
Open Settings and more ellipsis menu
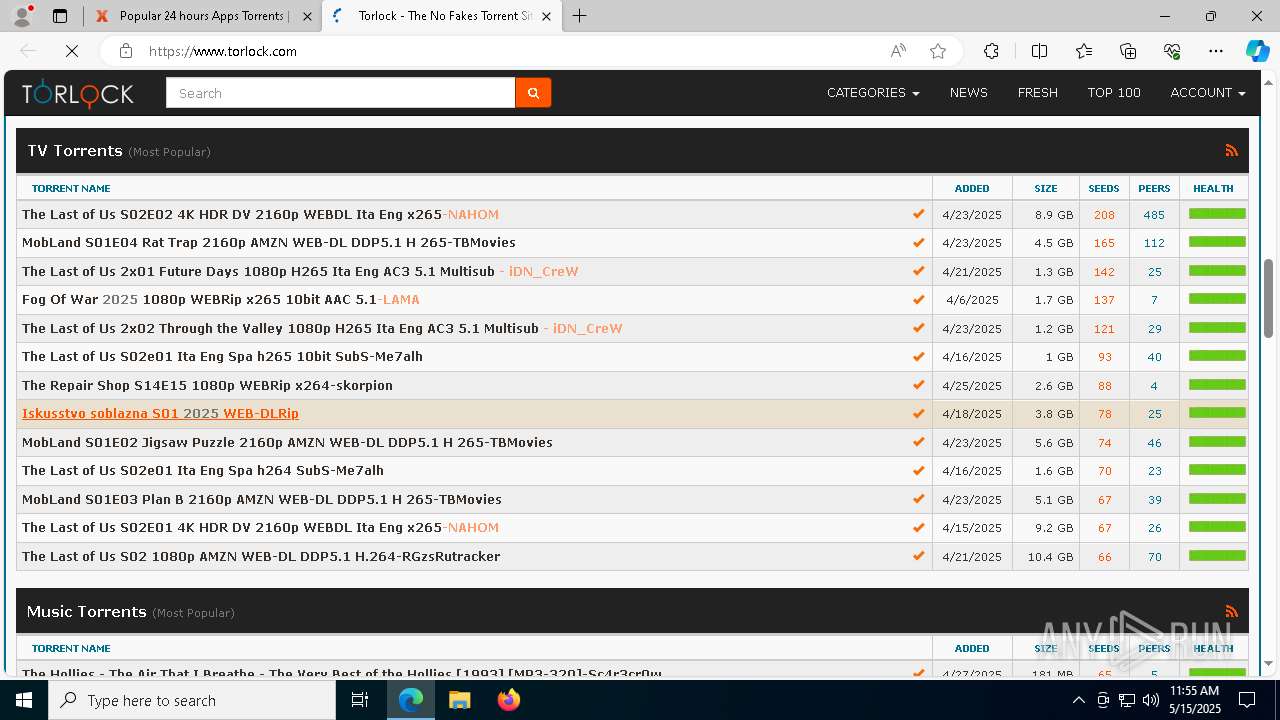click(1216, 51)
